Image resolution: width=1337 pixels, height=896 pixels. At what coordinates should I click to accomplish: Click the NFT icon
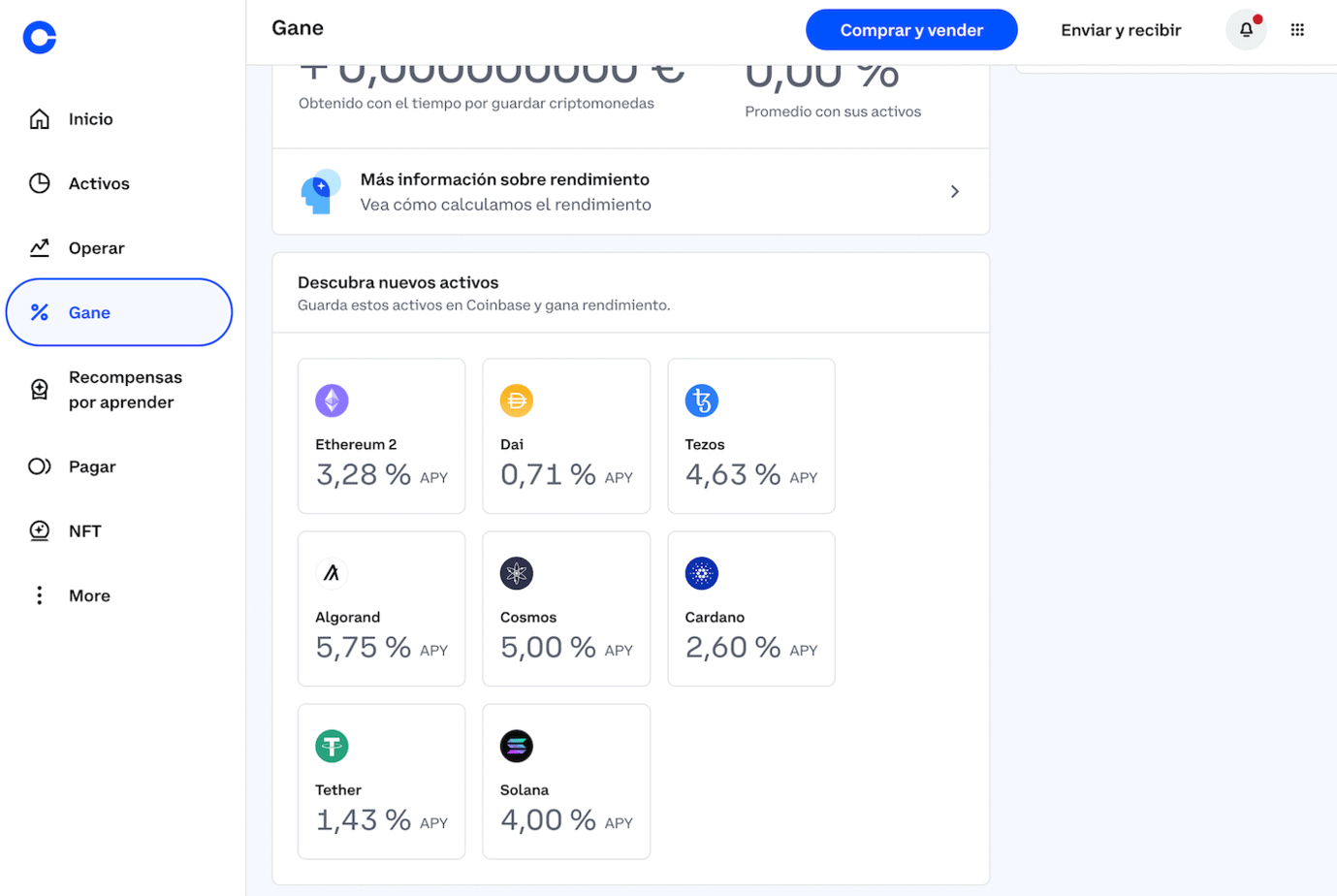[x=40, y=530]
